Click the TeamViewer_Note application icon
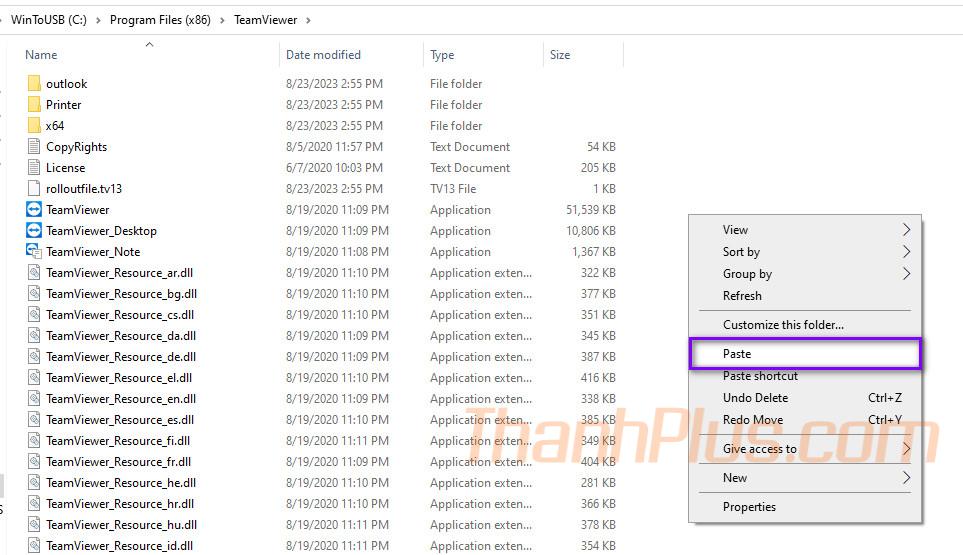The width and height of the screenshot is (963, 555). click(34, 252)
